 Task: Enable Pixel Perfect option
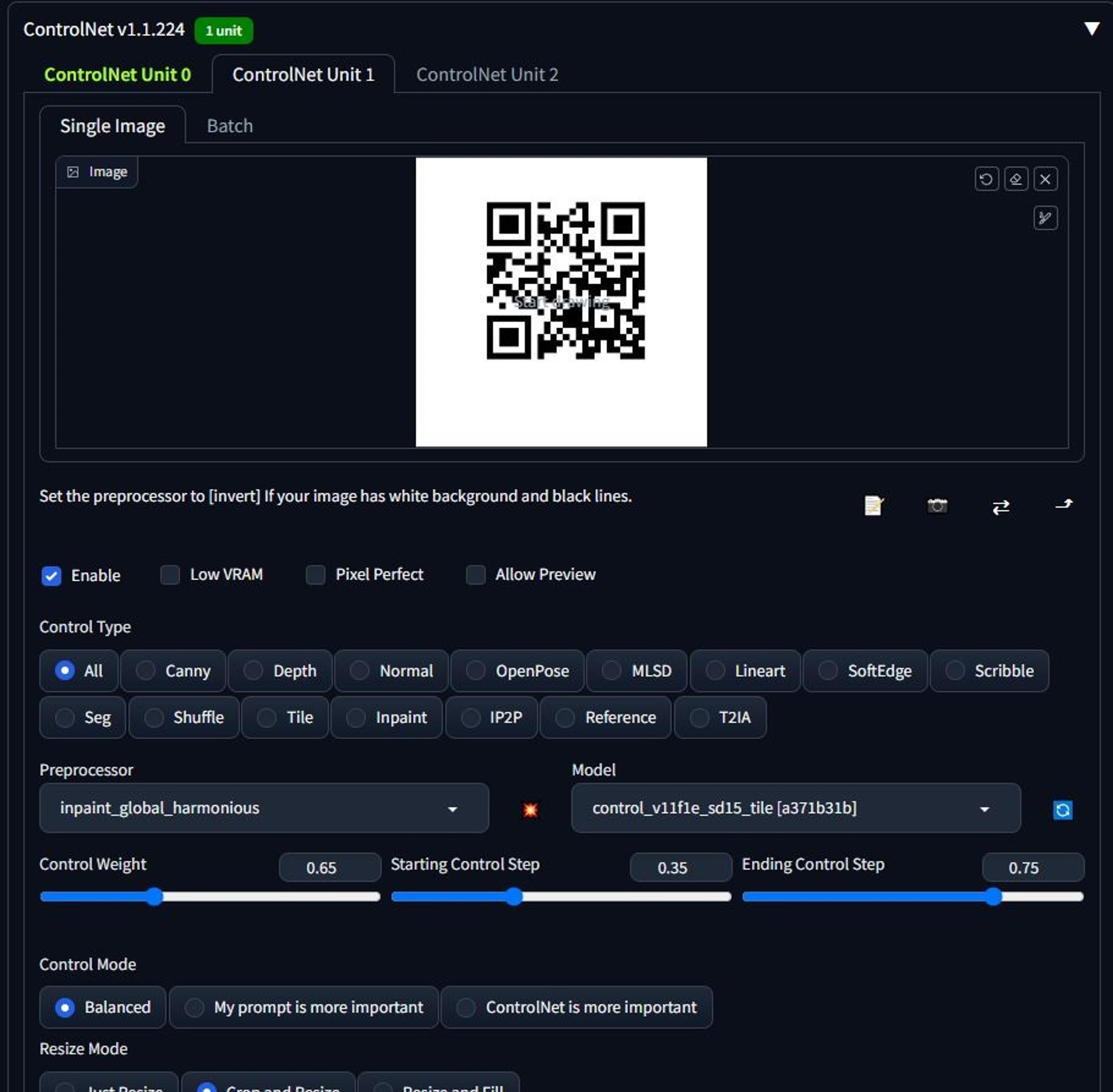pos(316,575)
